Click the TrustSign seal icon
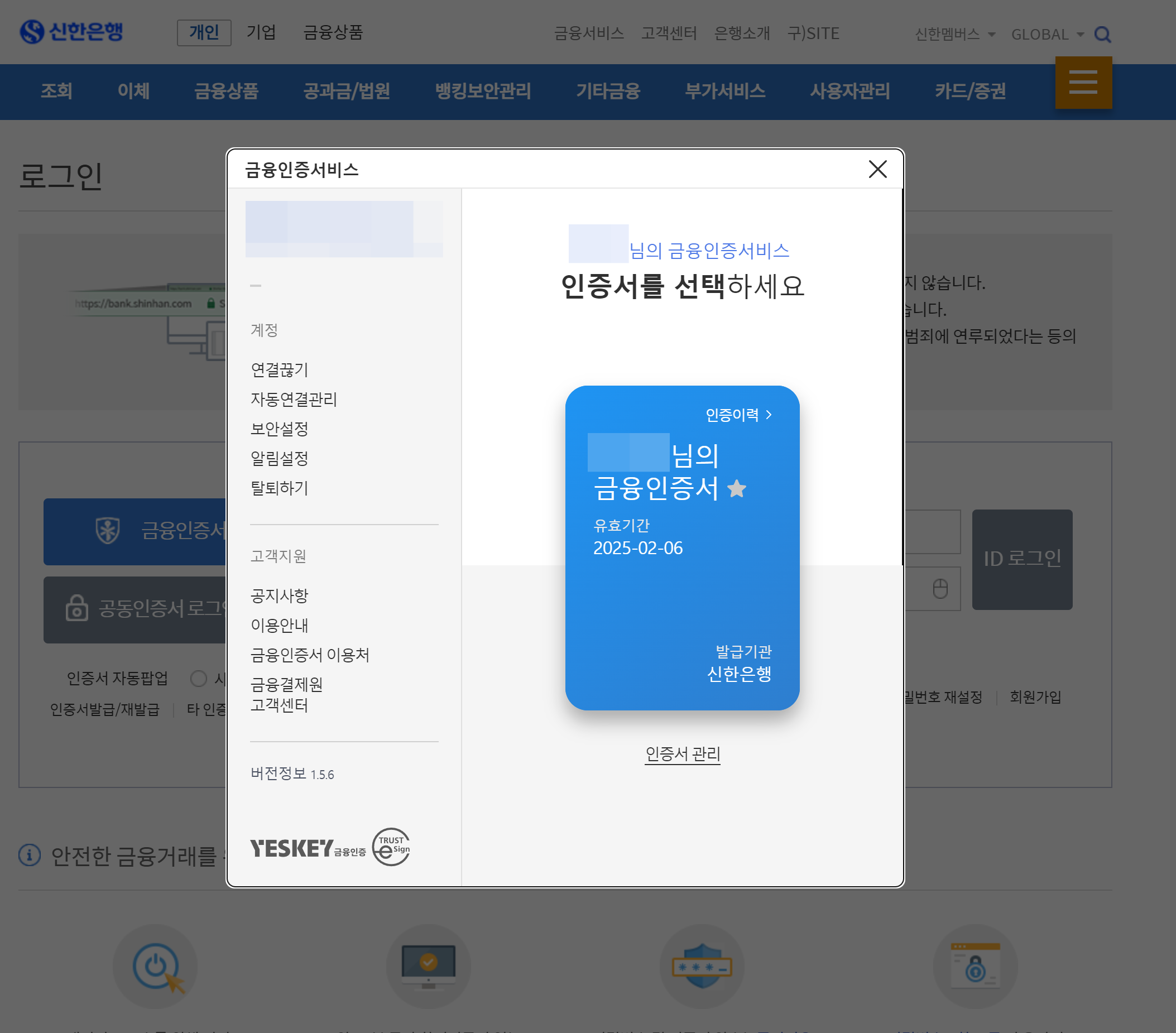Viewport: 1176px width, 1033px height. pyautogui.click(x=391, y=847)
